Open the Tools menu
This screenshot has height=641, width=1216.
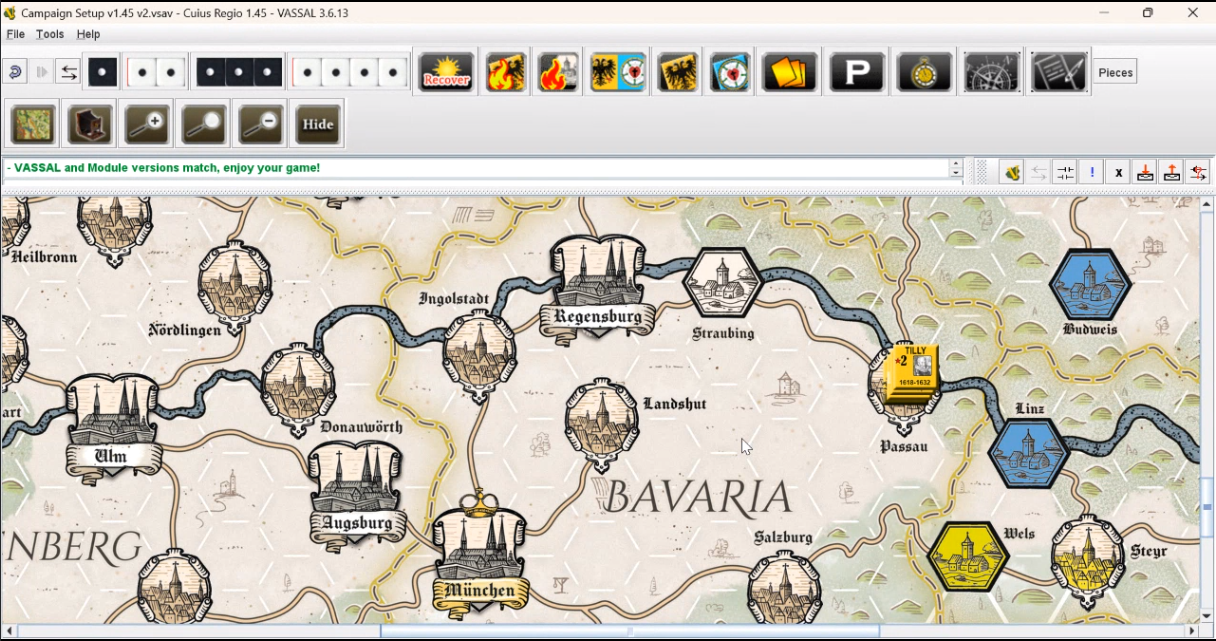[50, 34]
